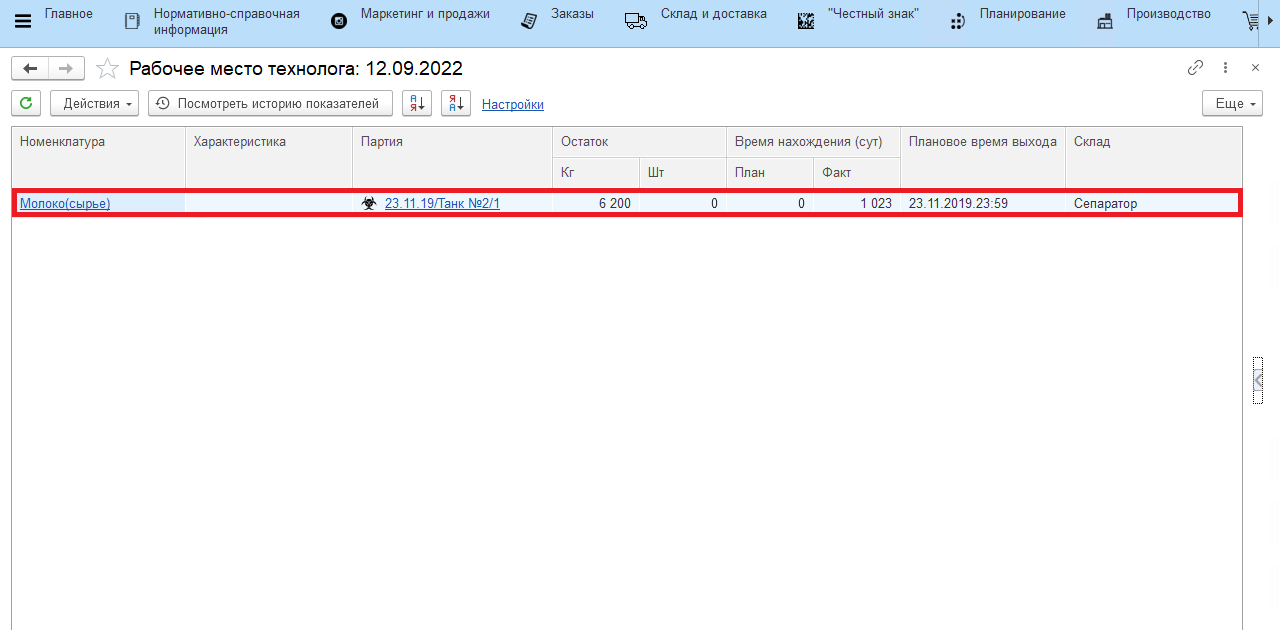Expand the collapsed right side panel
The height and width of the screenshot is (630, 1280).
1258,381
